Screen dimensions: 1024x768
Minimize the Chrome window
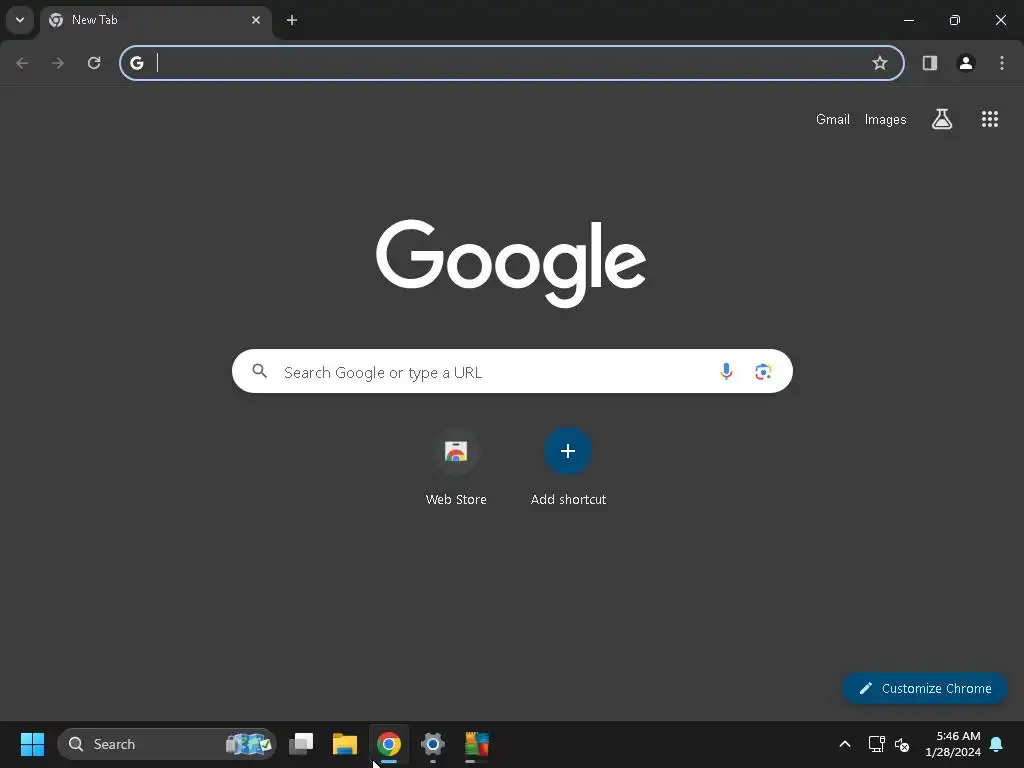click(908, 20)
